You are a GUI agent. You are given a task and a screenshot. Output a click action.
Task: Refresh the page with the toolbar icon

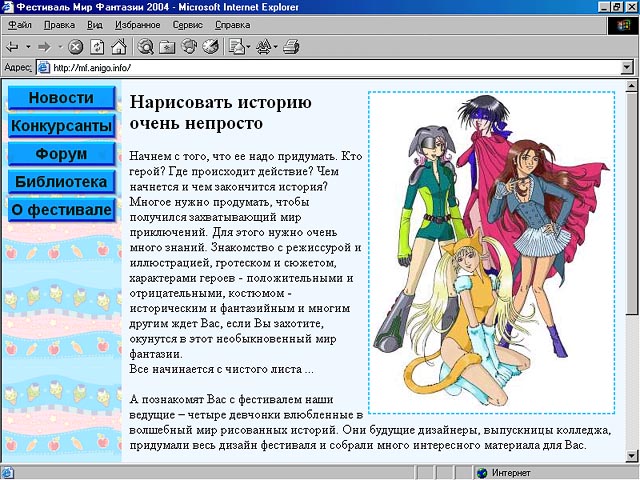click(97, 46)
